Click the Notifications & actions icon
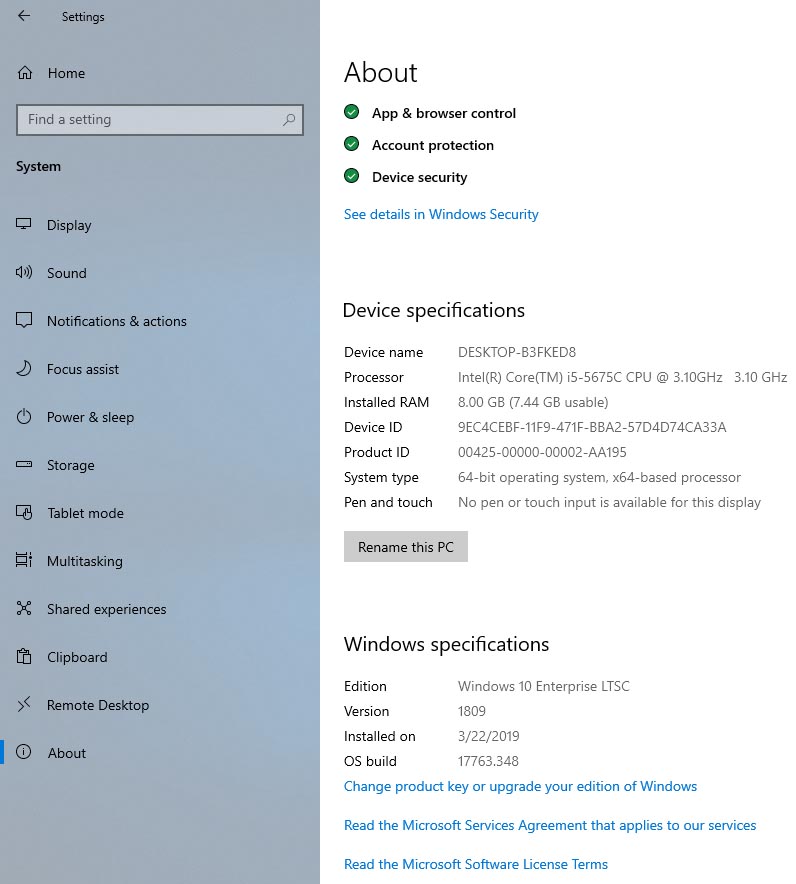The image size is (796, 884). pos(24,320)
